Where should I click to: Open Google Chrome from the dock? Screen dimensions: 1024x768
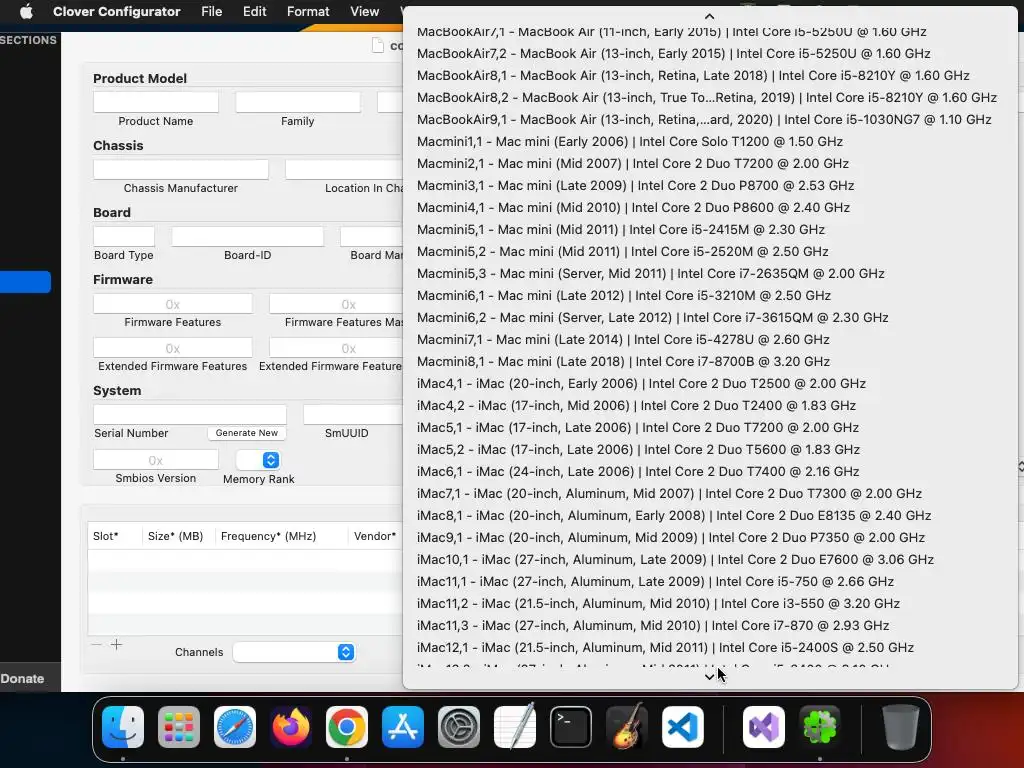click(x=347, y=727)
